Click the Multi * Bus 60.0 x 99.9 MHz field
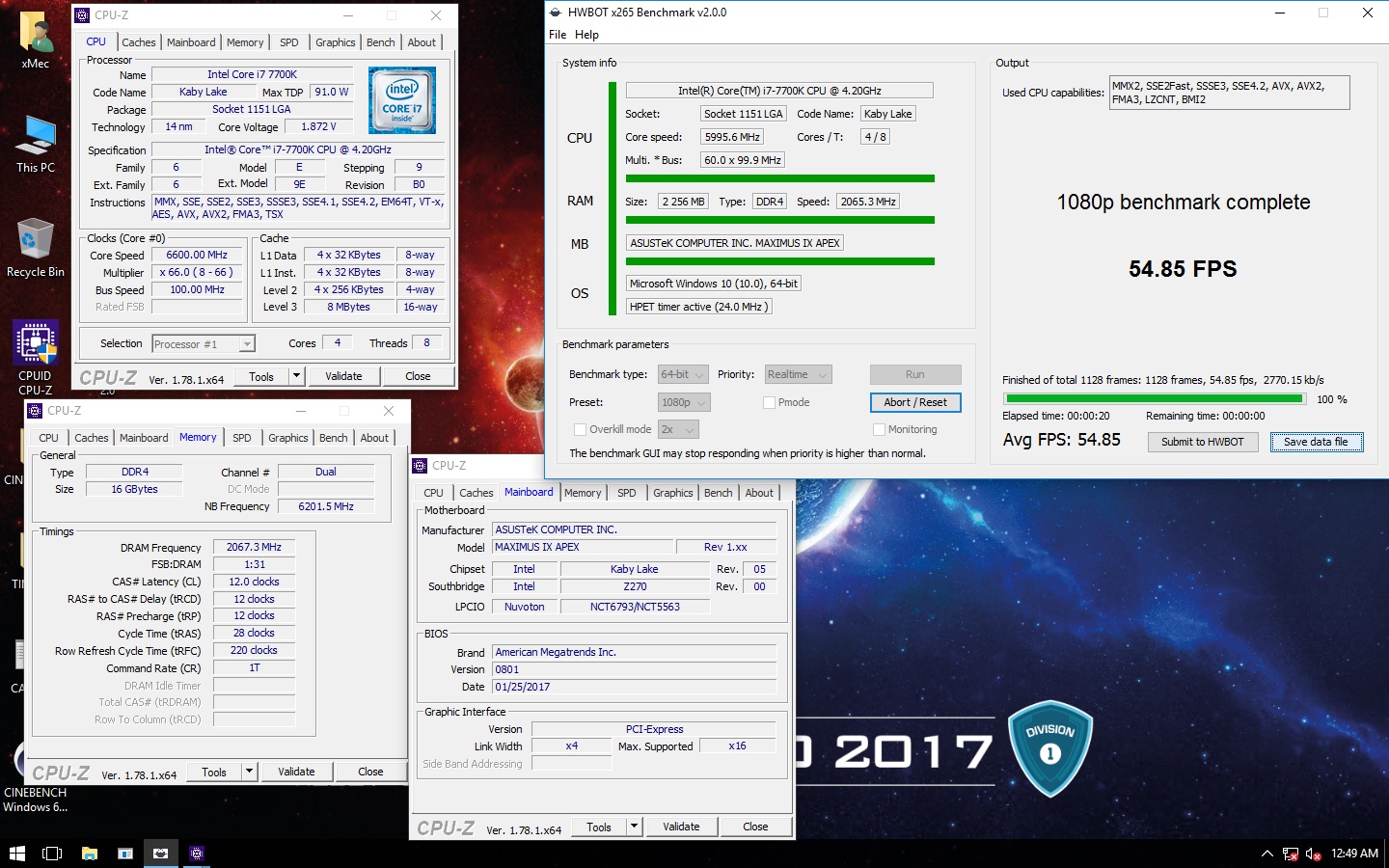The height and width of the screenshot is (868, 1389). point(742,160)
